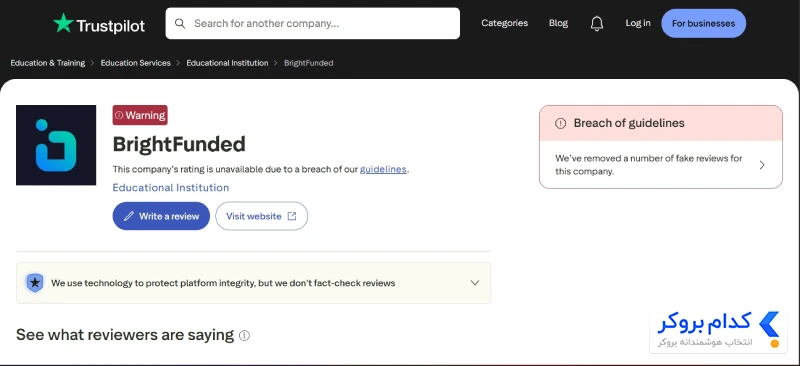Click the Trustpilot star logo

63,23
